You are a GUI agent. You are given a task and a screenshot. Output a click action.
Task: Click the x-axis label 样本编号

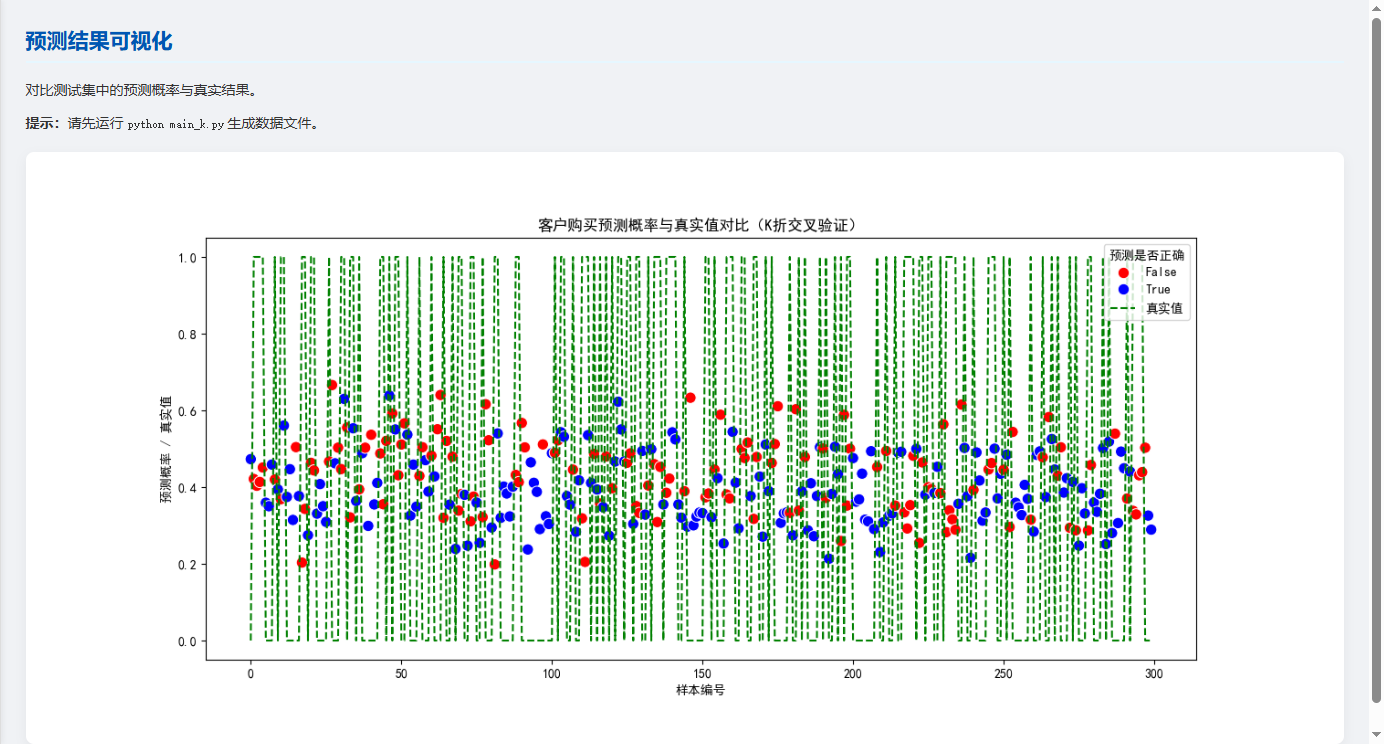(x=700, y=690)
